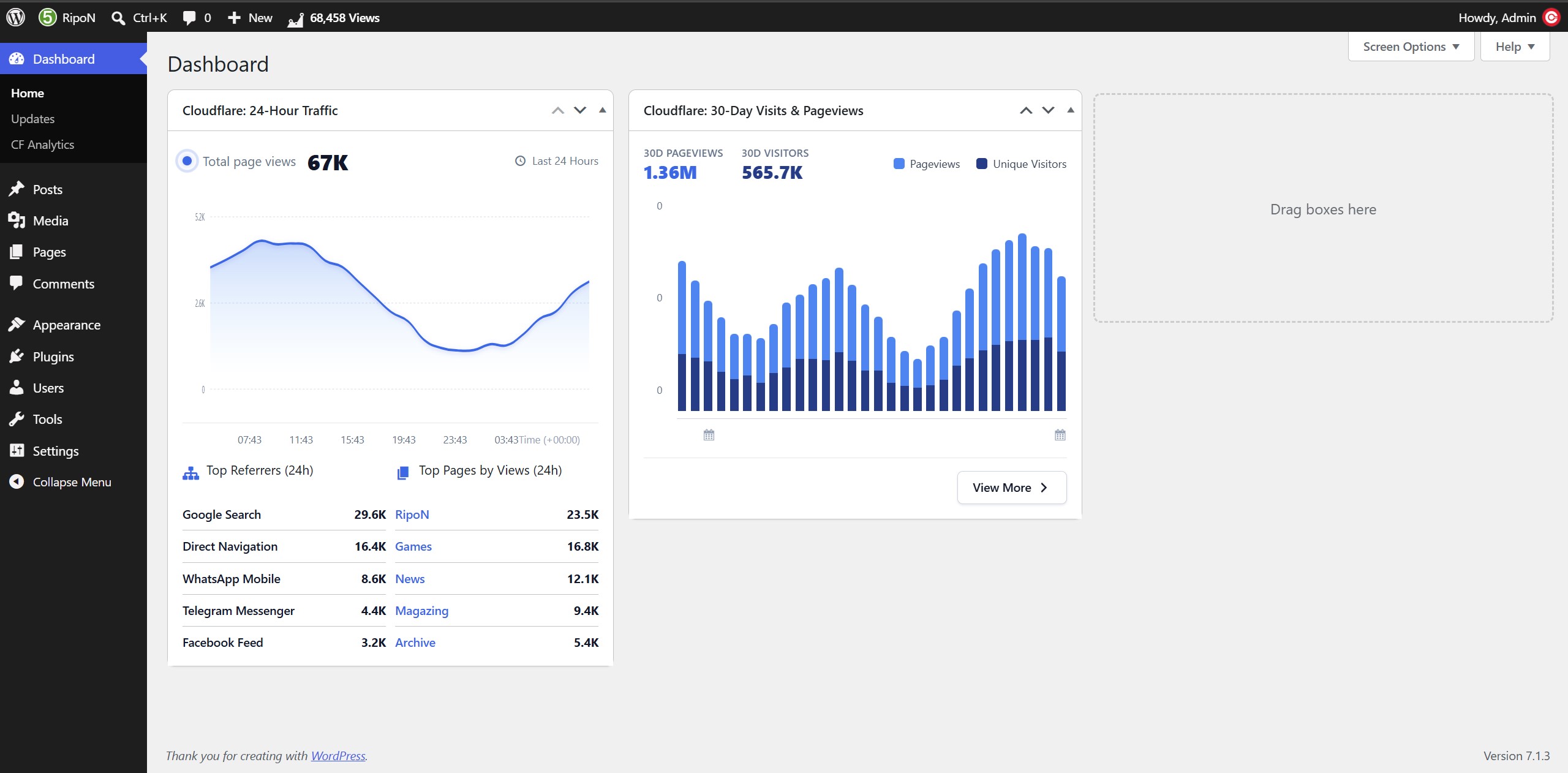Image resolution: width=1568 pixels, height=773 pixels.
Task: Open the Updates submenu item
Action: [33, 119]
